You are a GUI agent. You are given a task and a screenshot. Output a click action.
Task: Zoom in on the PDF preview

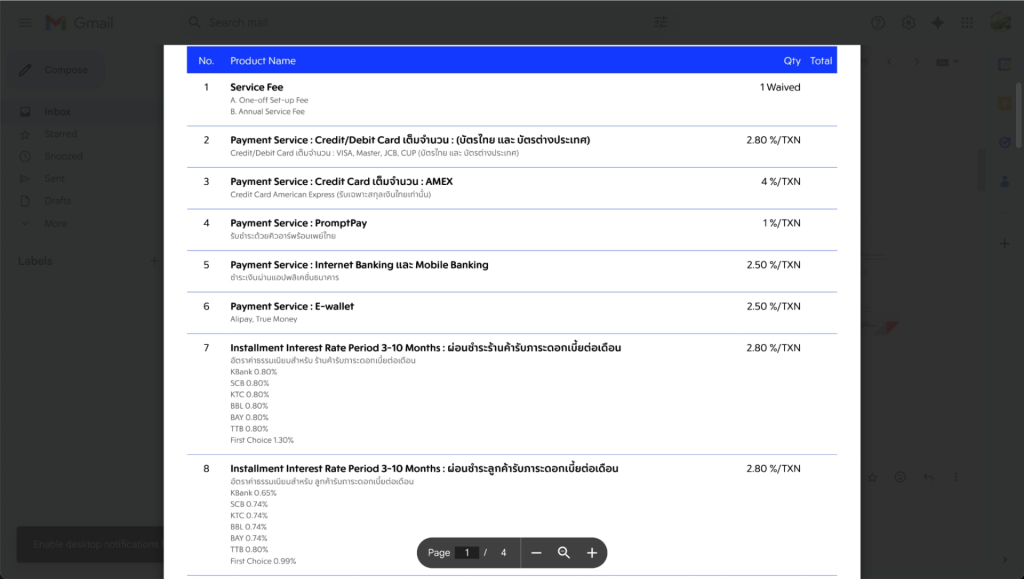592,553
